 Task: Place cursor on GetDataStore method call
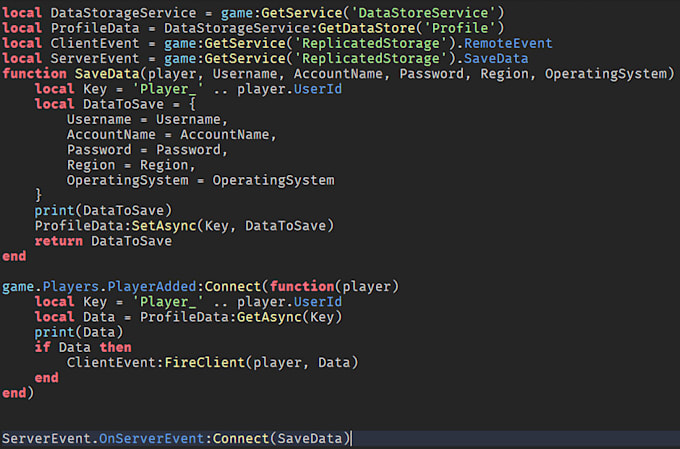click(x=366, y=28)
